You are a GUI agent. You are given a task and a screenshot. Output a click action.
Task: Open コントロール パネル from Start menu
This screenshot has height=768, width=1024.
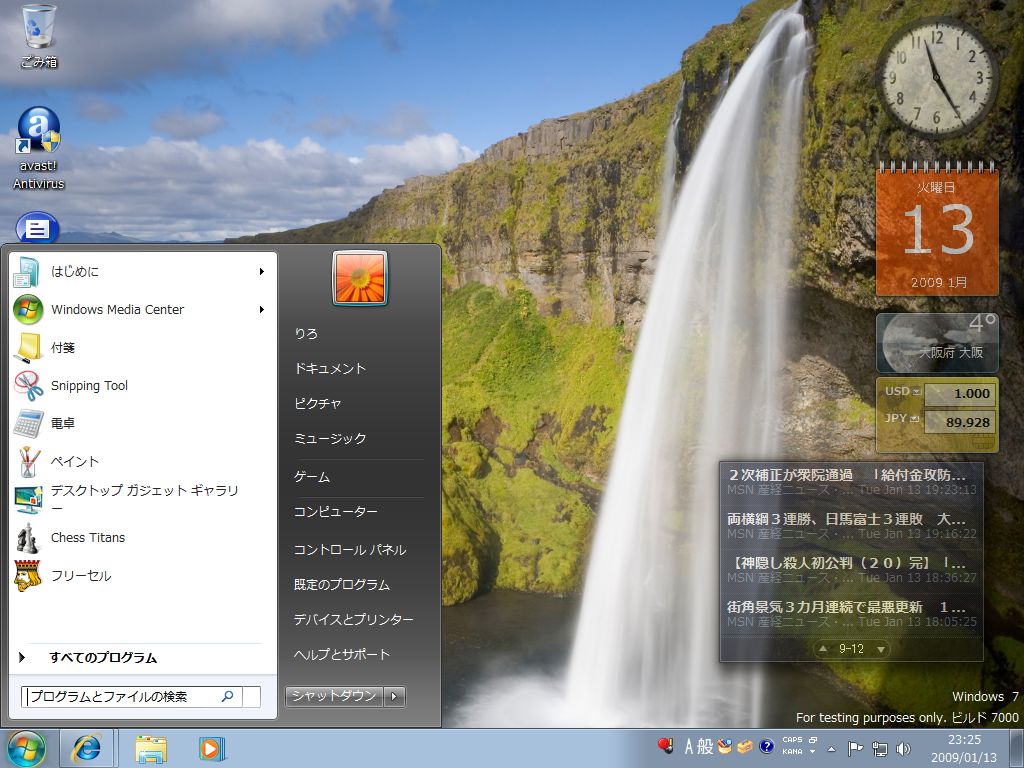[349, 550]
